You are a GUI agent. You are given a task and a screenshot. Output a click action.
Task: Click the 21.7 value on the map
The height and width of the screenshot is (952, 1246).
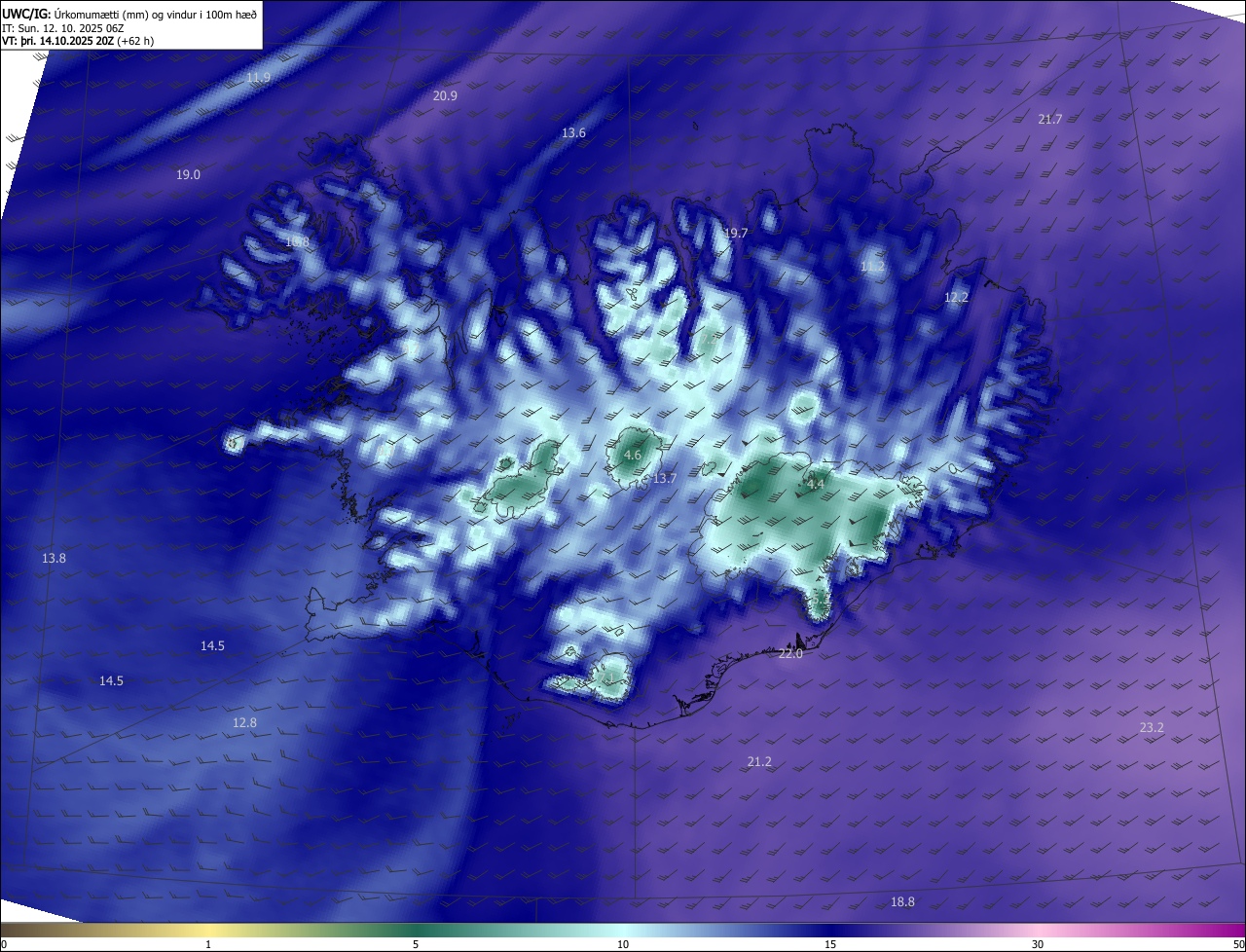pyautogui.click(x=1050, y=119)
